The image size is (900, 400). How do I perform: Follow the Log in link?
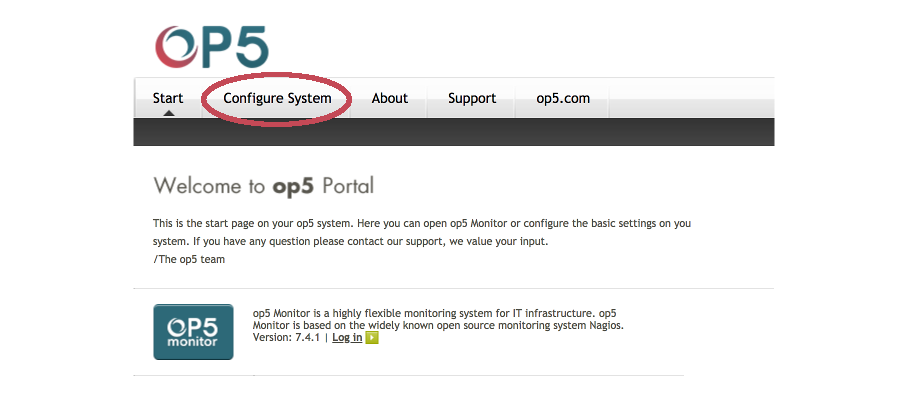pyautogui.click(x=347, y=337)
